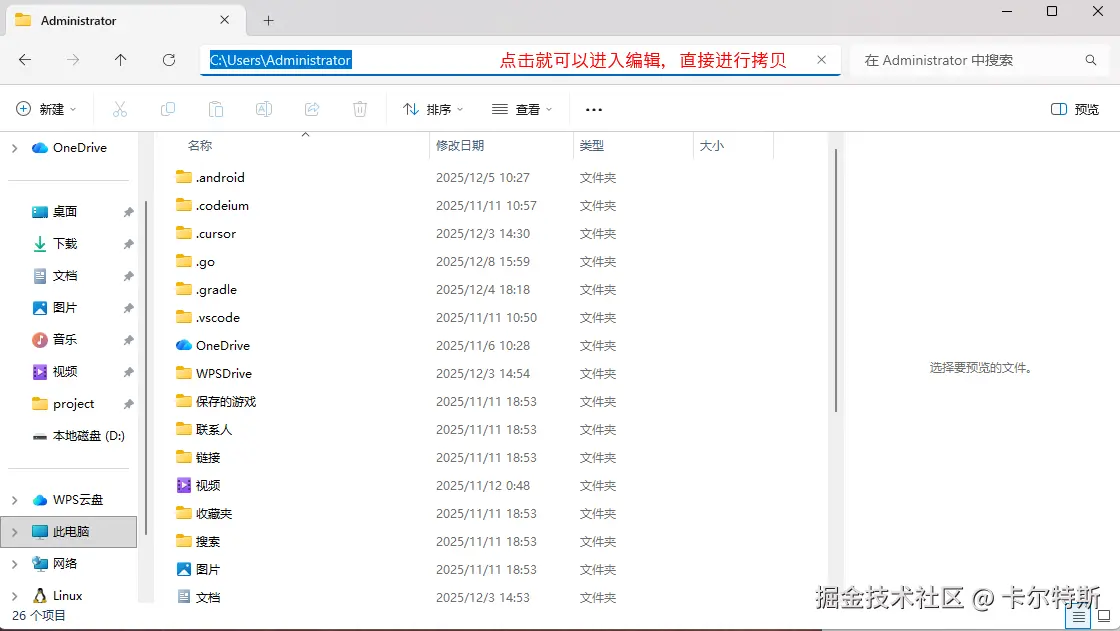The width and height of the screenshot is (1120, 631).
Task: Open 视频 in the quick access list
Action: coord(64,372)
